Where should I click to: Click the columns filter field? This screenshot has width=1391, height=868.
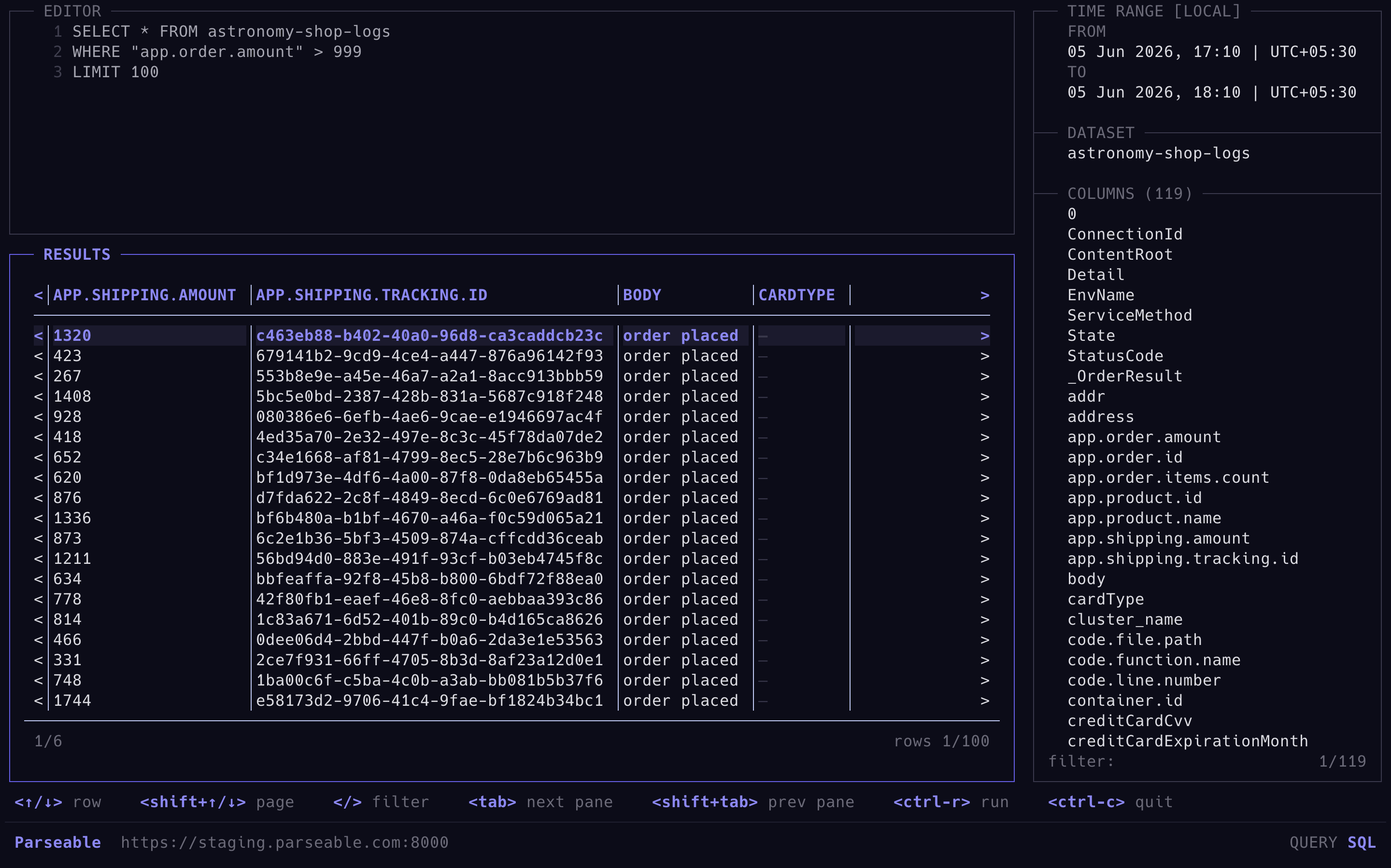(x=1207, y=762)
